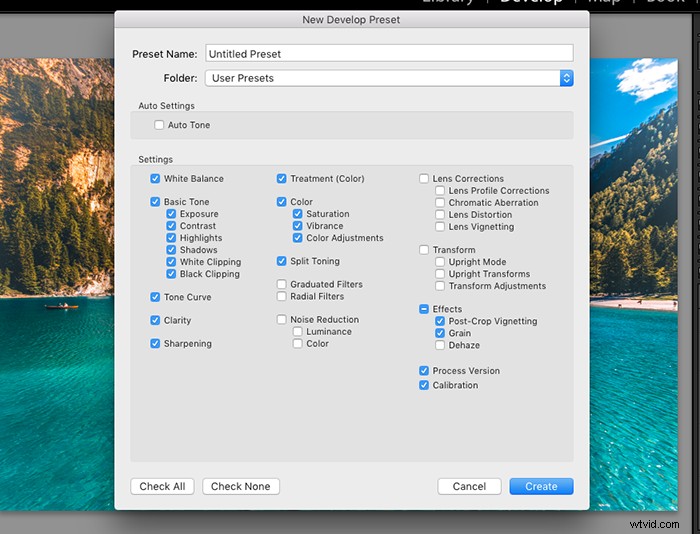Uncheck Process Version checkbox
Screen dimensions: 700x534
tap(424, 371)
